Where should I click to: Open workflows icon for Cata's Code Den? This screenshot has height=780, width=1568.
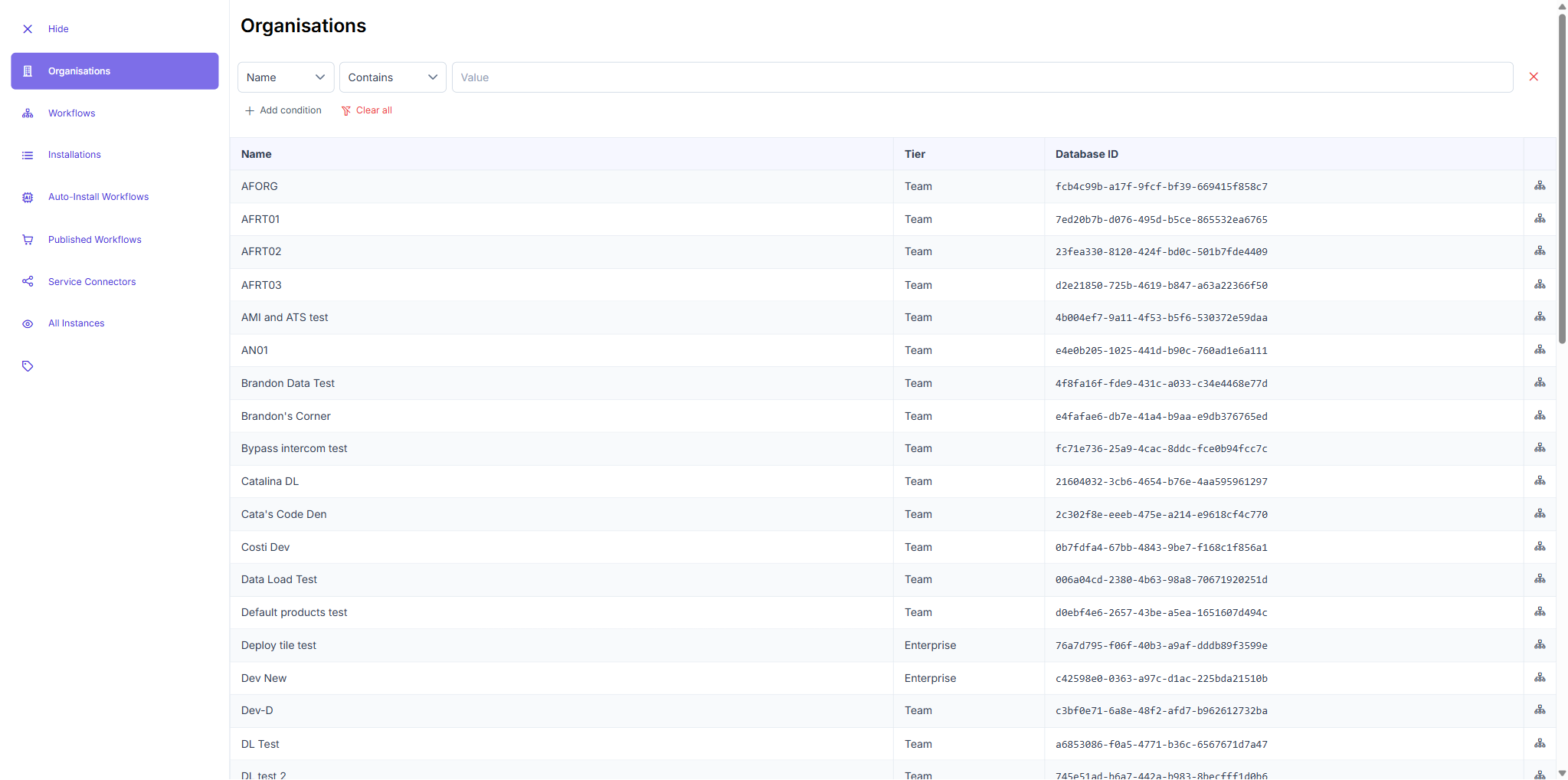pos(1540,514)
